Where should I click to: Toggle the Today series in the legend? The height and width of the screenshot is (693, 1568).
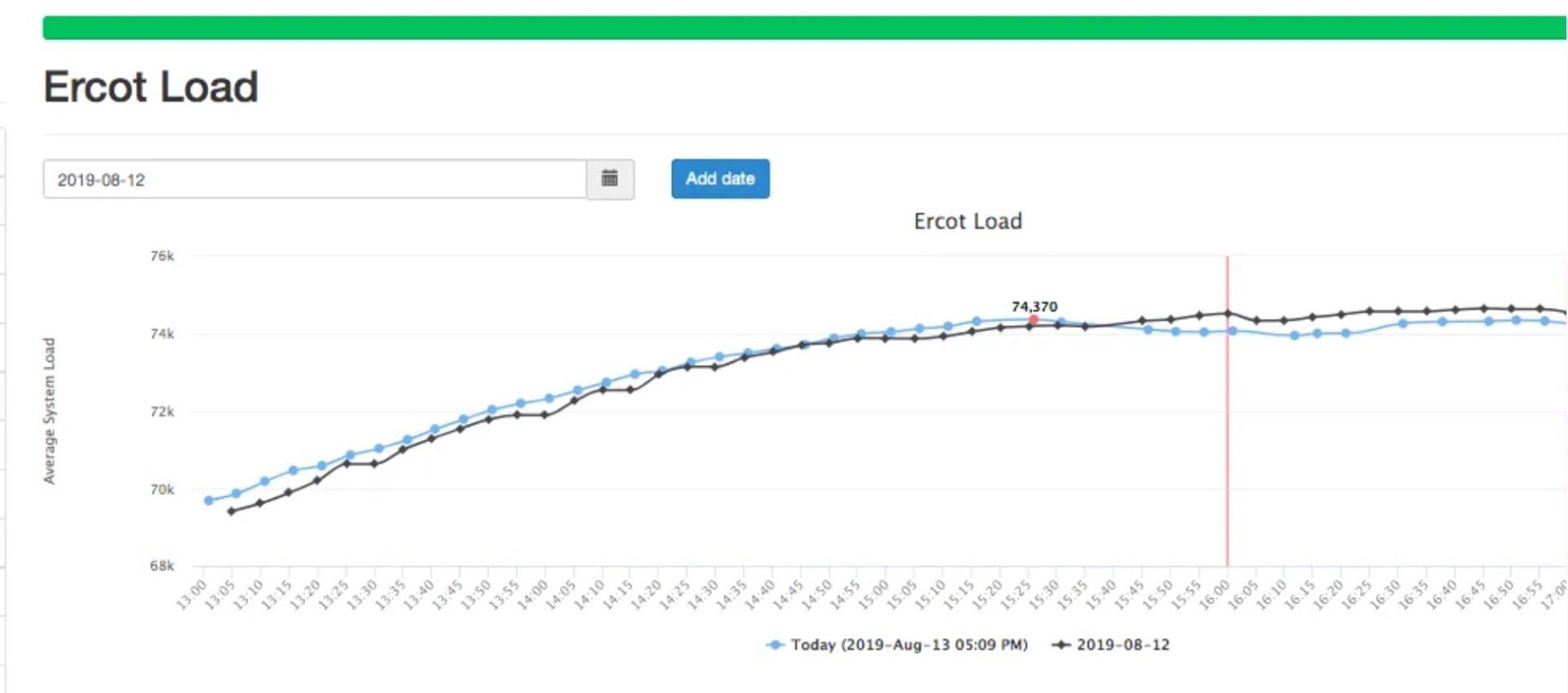pos(897,645)
